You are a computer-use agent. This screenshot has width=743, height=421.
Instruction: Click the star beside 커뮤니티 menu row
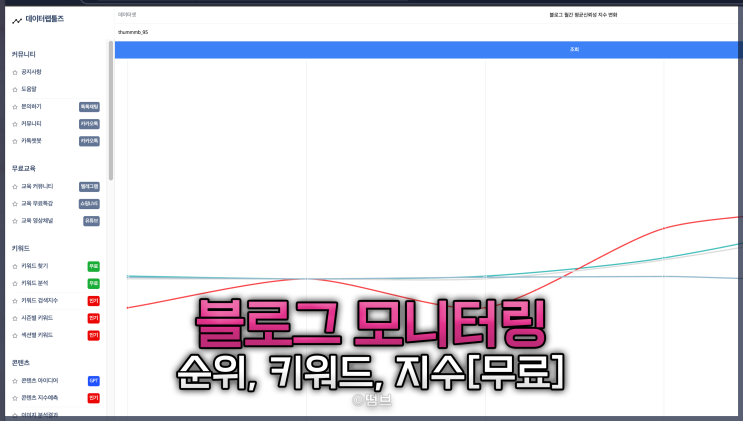15,124
